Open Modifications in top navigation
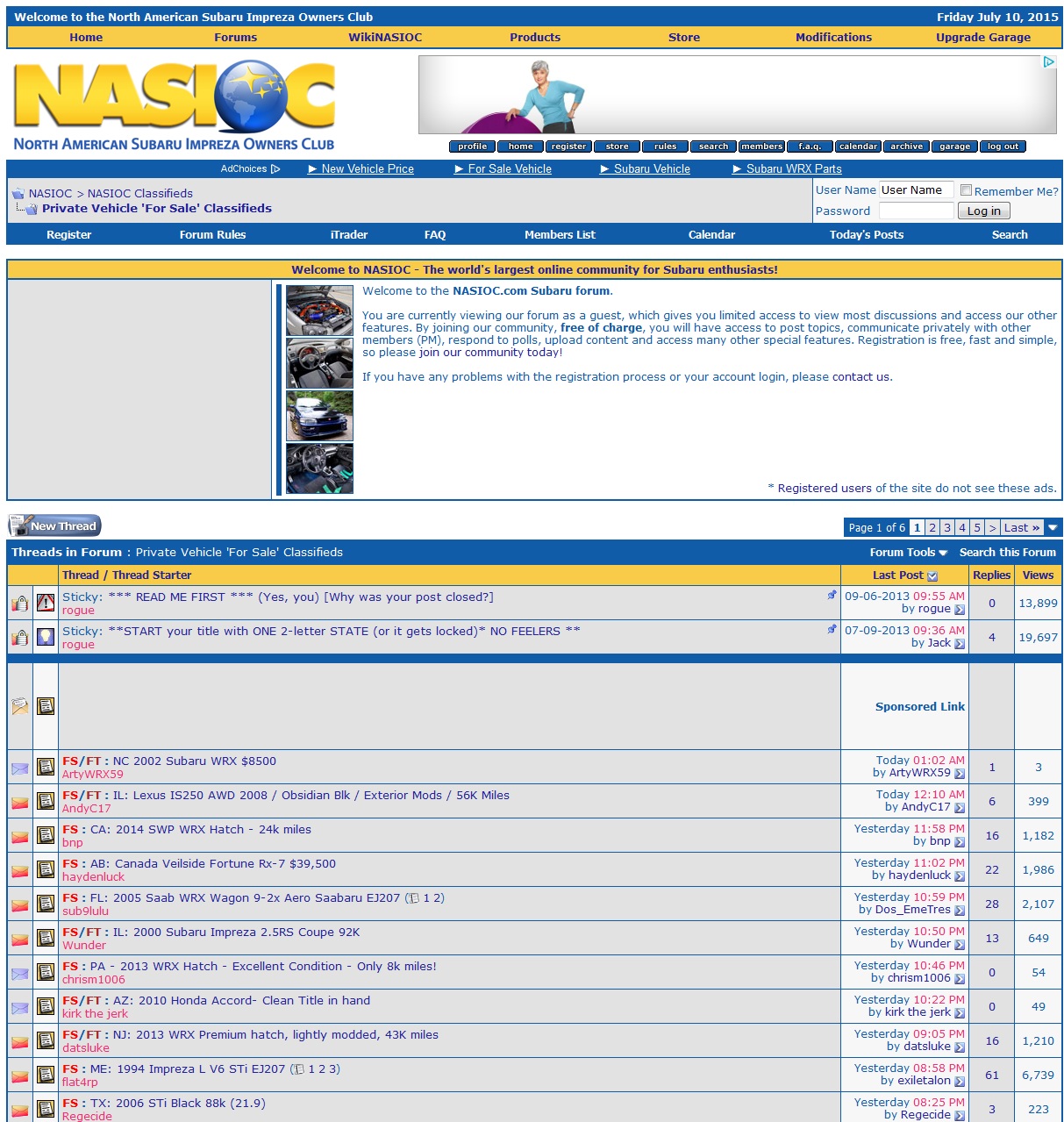1064x1122 pixels. (x=833, y=37)
